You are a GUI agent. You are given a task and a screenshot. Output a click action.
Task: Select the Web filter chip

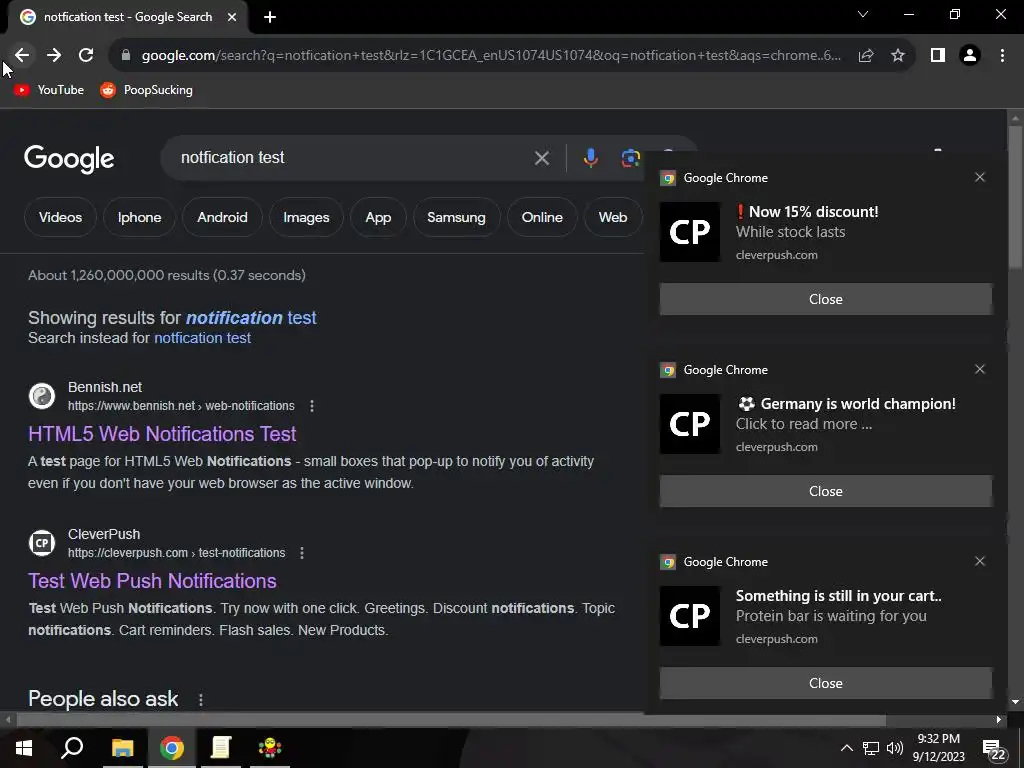tap(613, 217)
